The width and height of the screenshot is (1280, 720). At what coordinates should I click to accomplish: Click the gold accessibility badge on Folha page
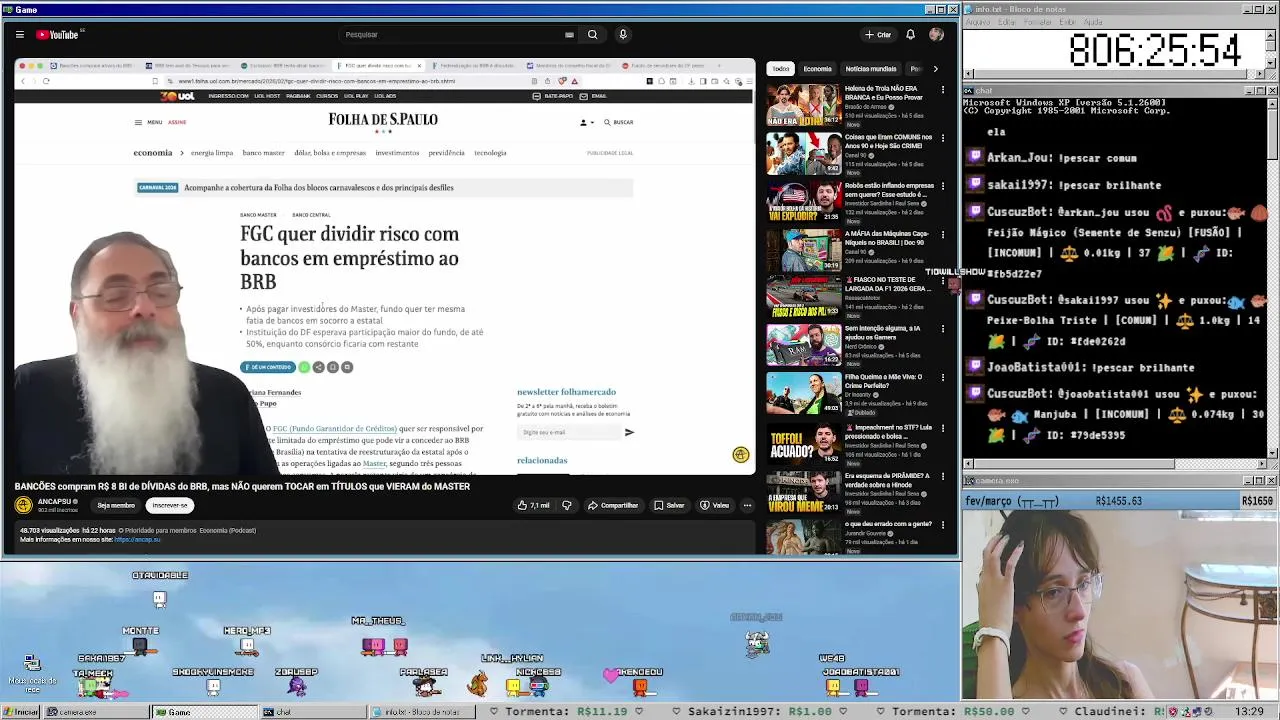tap(740, 455)
